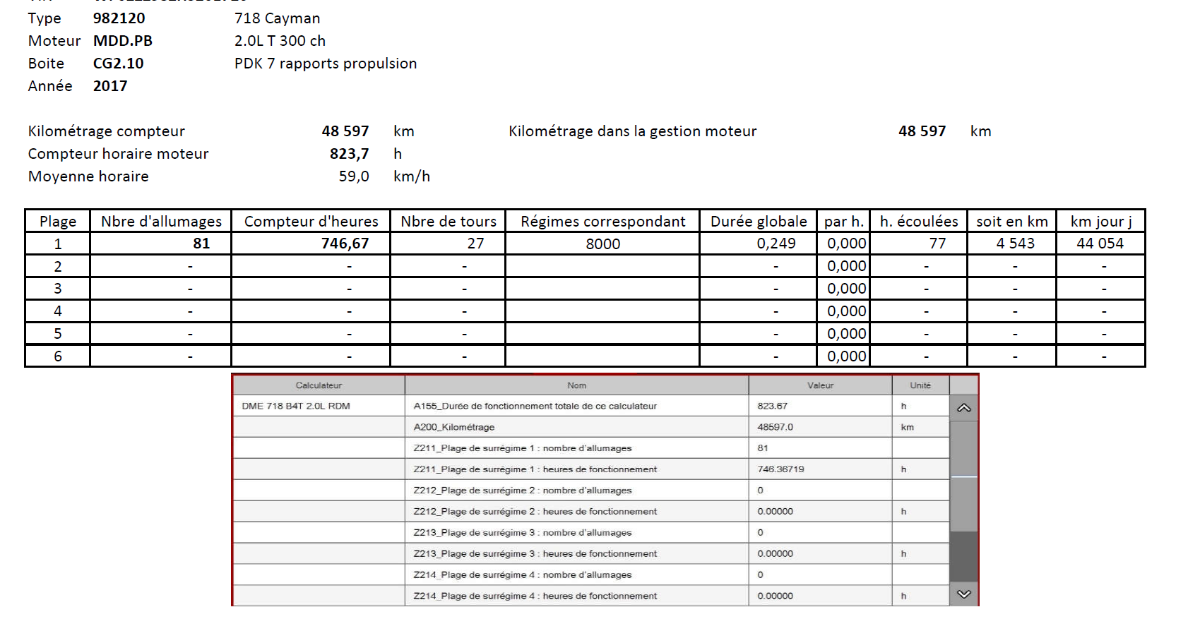Select Z212 Plage de surrégime 2 allumages row
This screenshot has height=619, width=1200.
coord(591,491)
